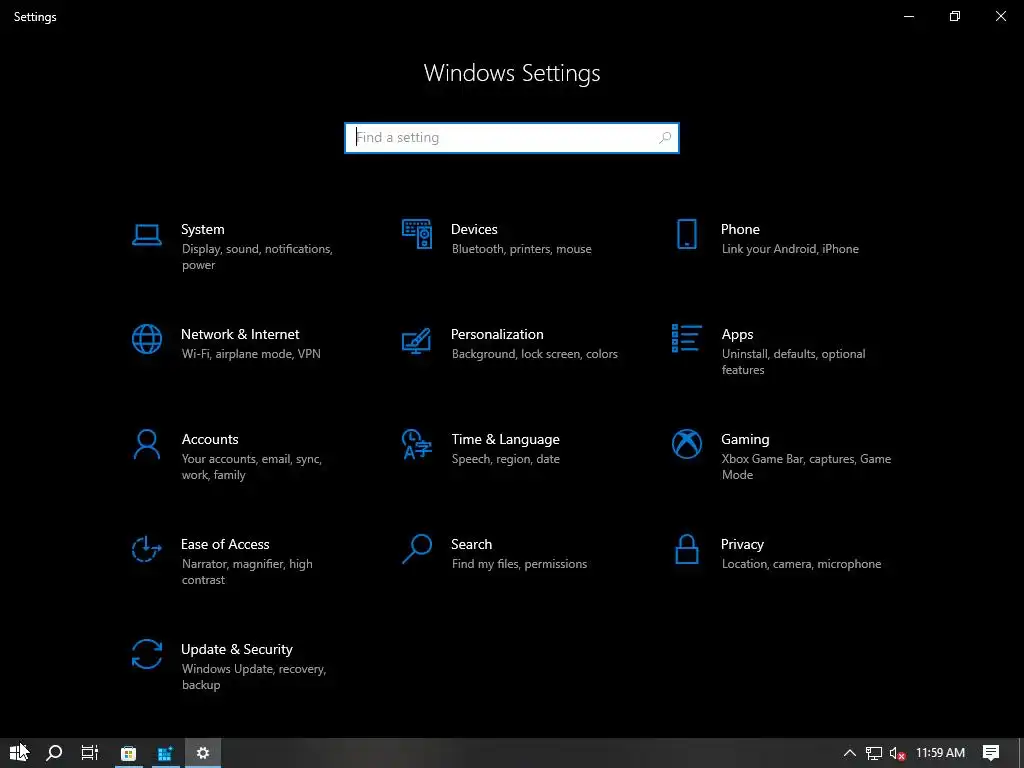Open Apps settings title link

737,334
